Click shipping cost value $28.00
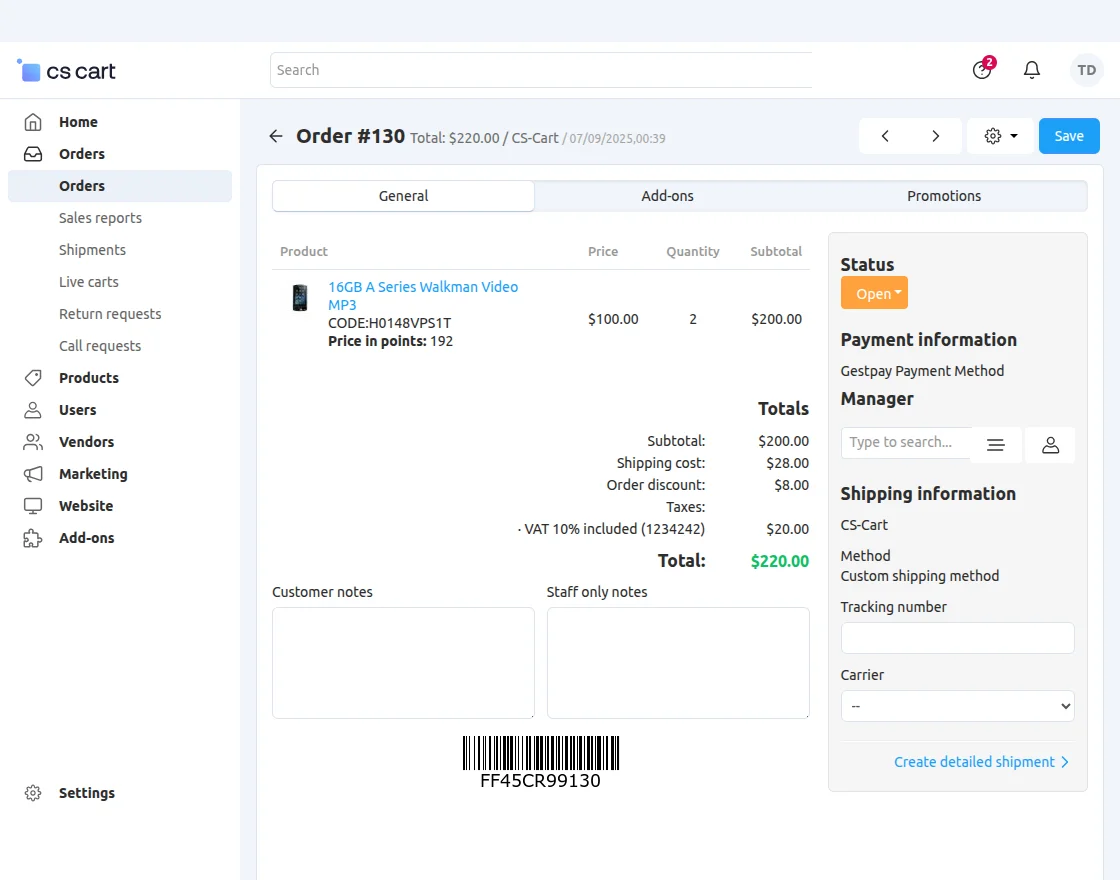The width and height of the screenshot is (1120, 880). tap(787, 464)
